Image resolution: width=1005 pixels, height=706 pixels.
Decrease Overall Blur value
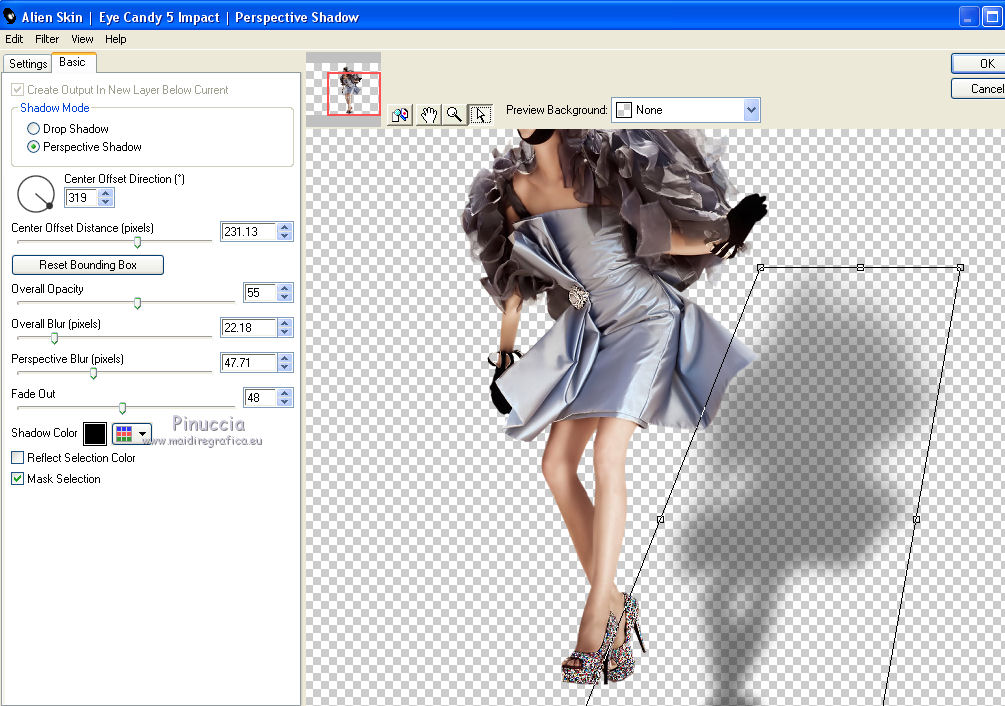285,332
